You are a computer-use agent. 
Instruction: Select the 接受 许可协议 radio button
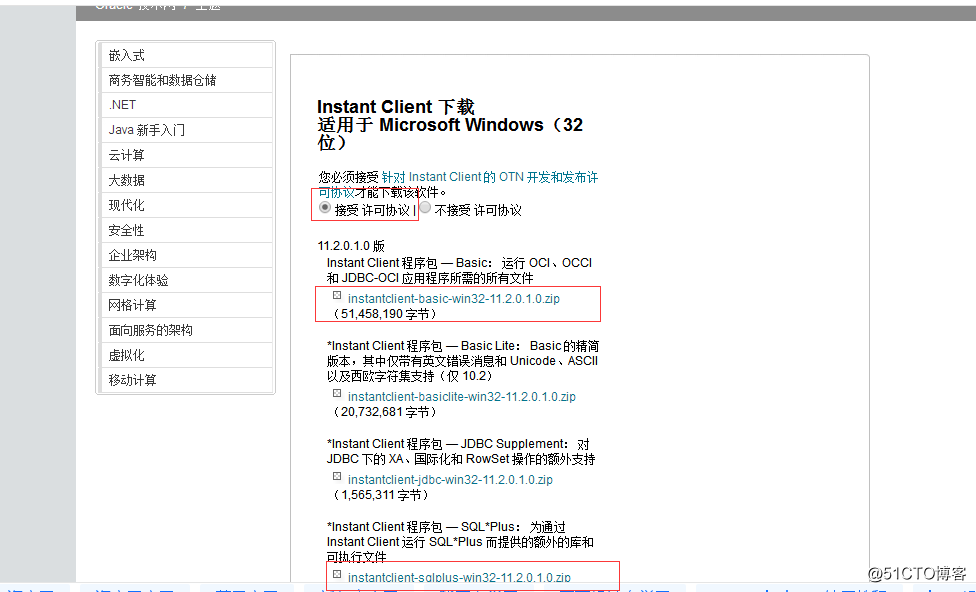324,207
